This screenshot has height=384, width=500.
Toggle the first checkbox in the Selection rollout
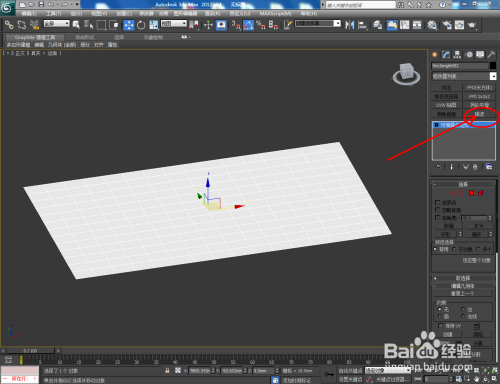[438, 202]
